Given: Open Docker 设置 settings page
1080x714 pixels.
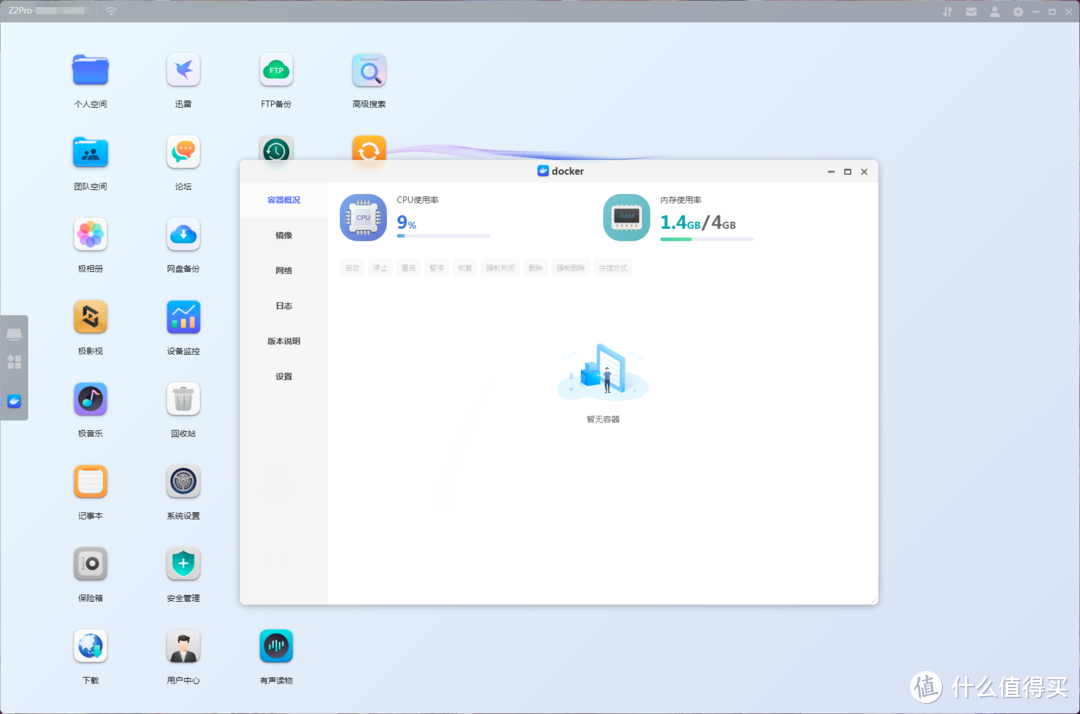Looking at the screenshot, I should point(284,377).
